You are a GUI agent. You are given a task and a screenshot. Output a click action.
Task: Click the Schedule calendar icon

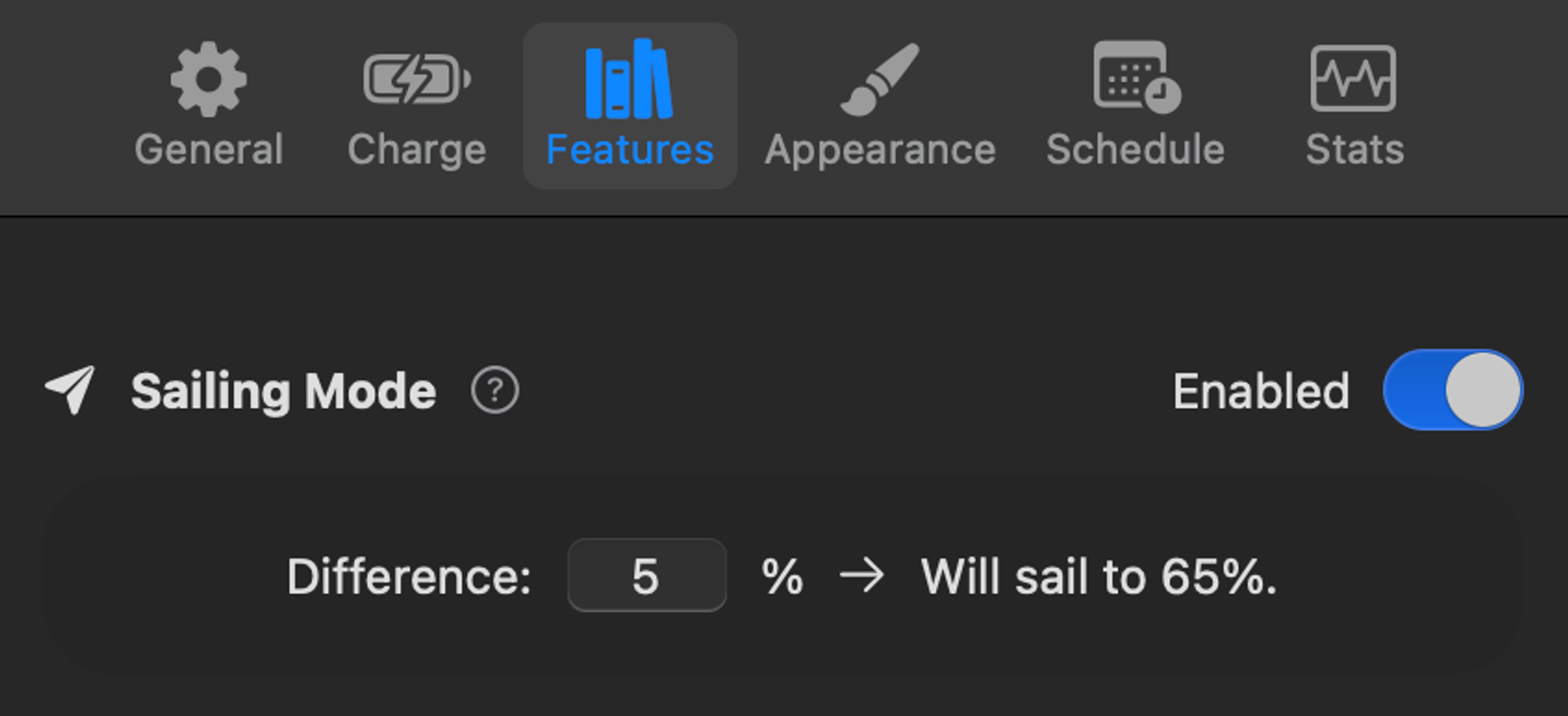(1136, 77)
